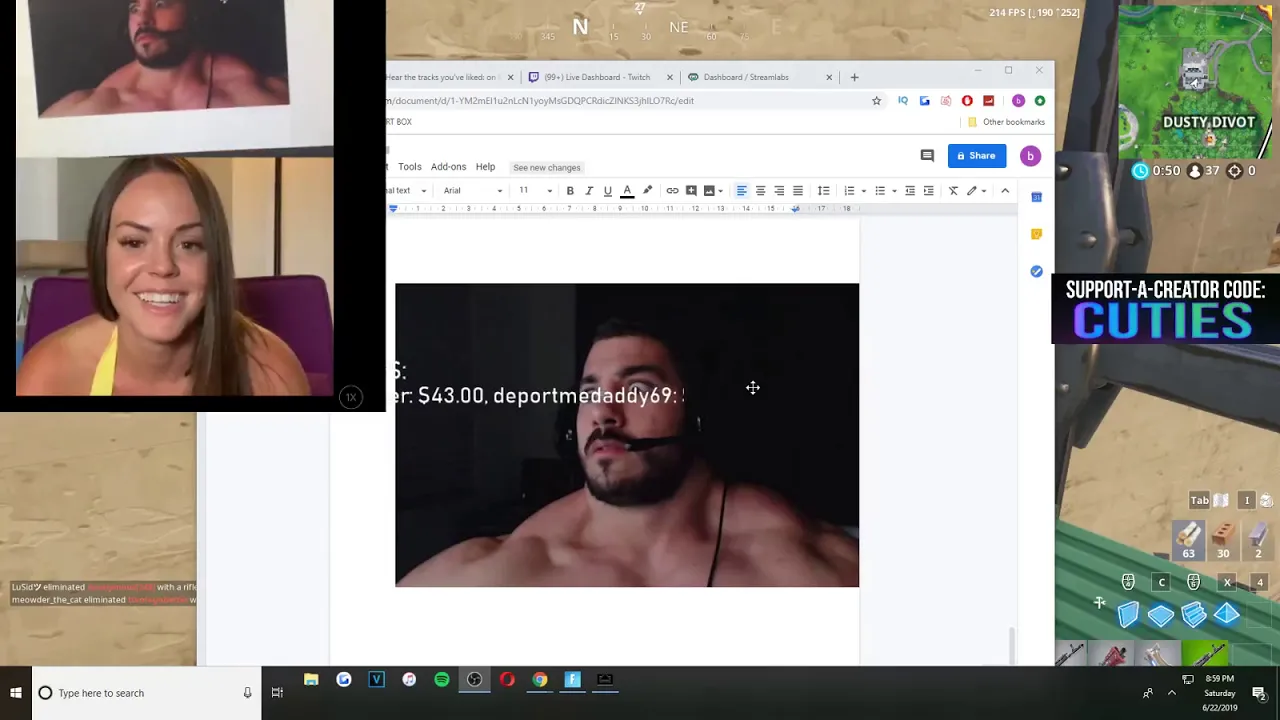The height and width of the screenshot is (720, 1280).
Task: Click the add comment toolbar icon
Action: (x=691, y=191)
